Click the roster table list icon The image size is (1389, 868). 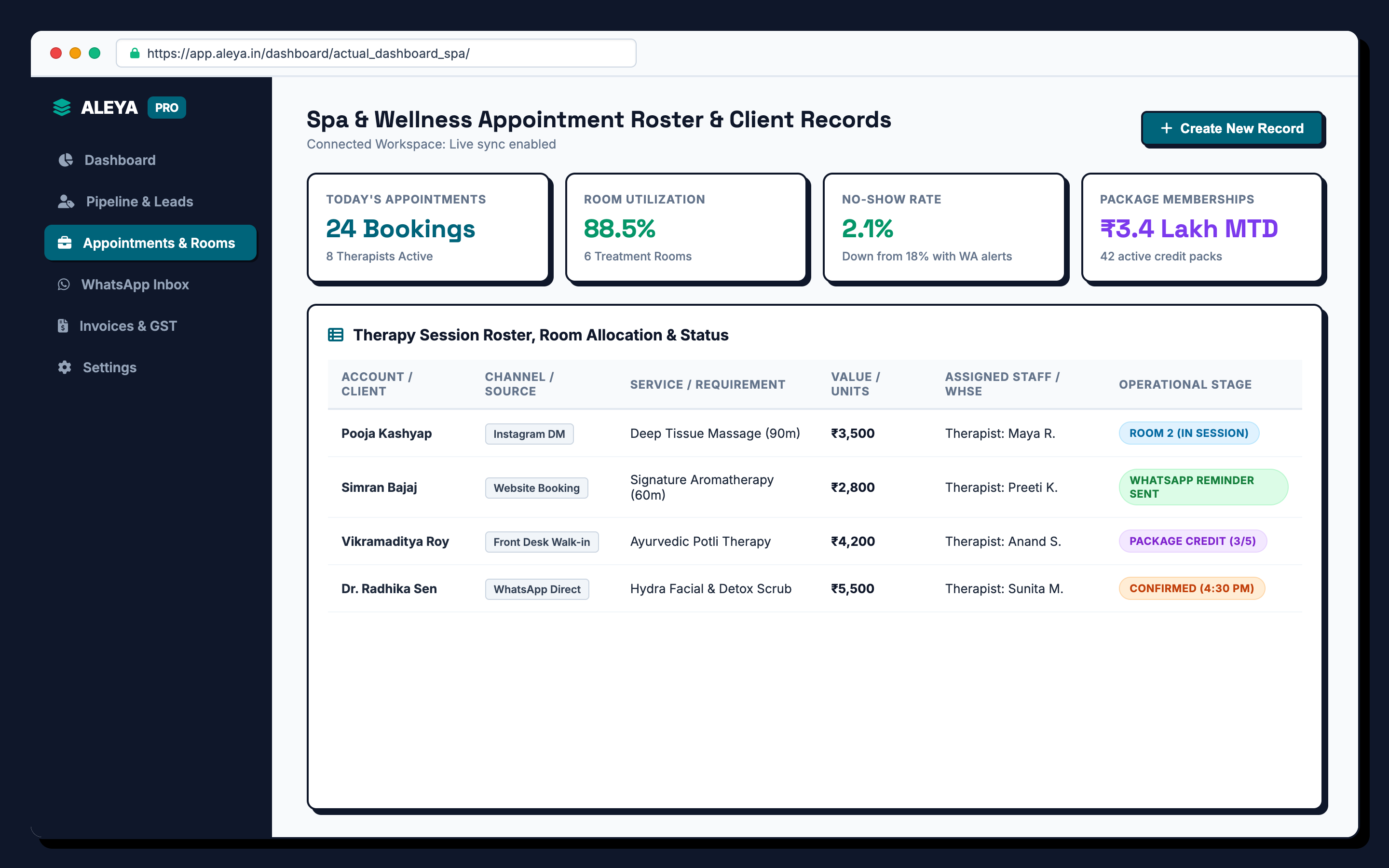335,335
